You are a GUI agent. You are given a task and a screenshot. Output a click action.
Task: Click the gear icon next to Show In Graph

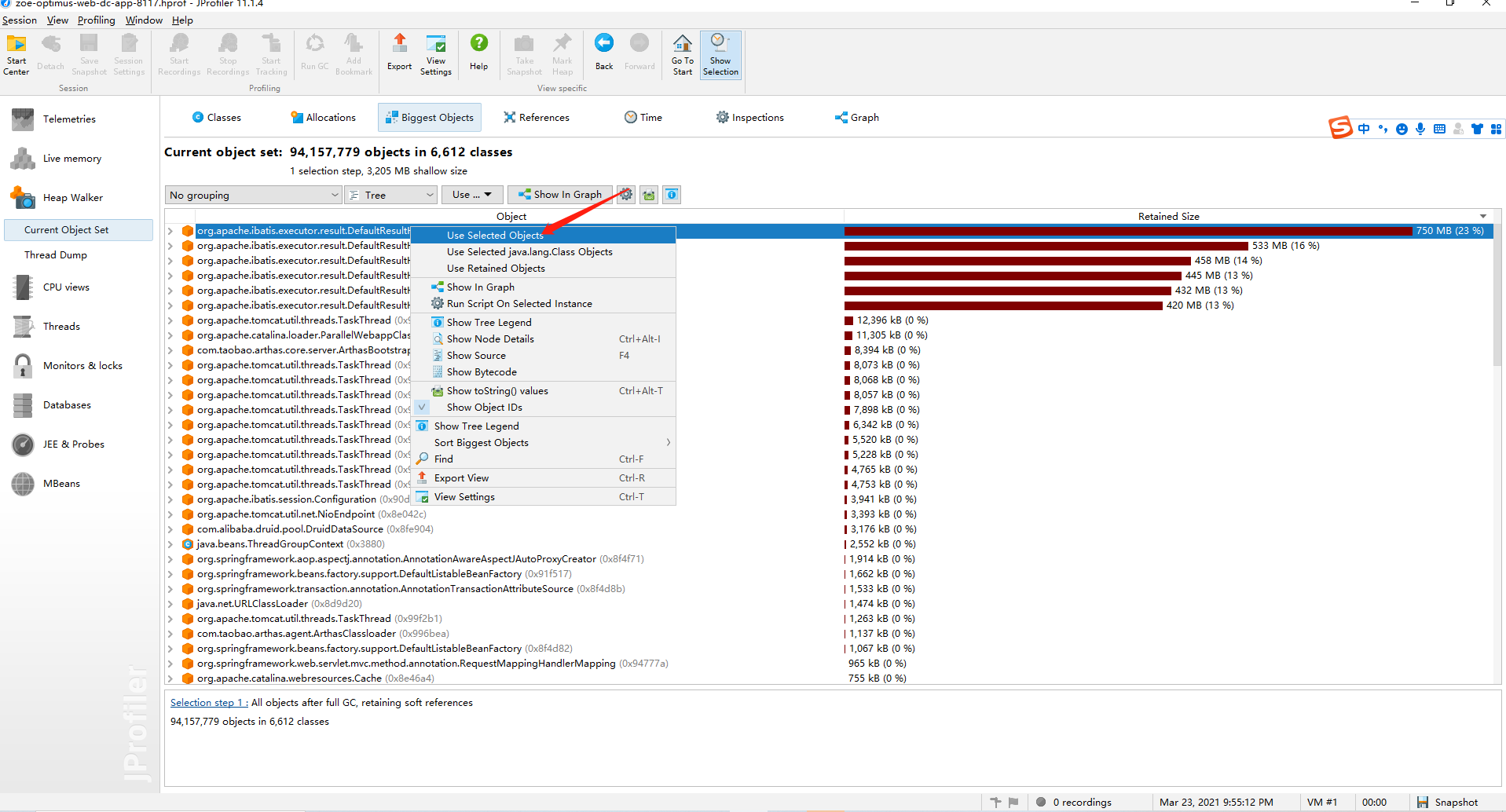pos(626,195)
